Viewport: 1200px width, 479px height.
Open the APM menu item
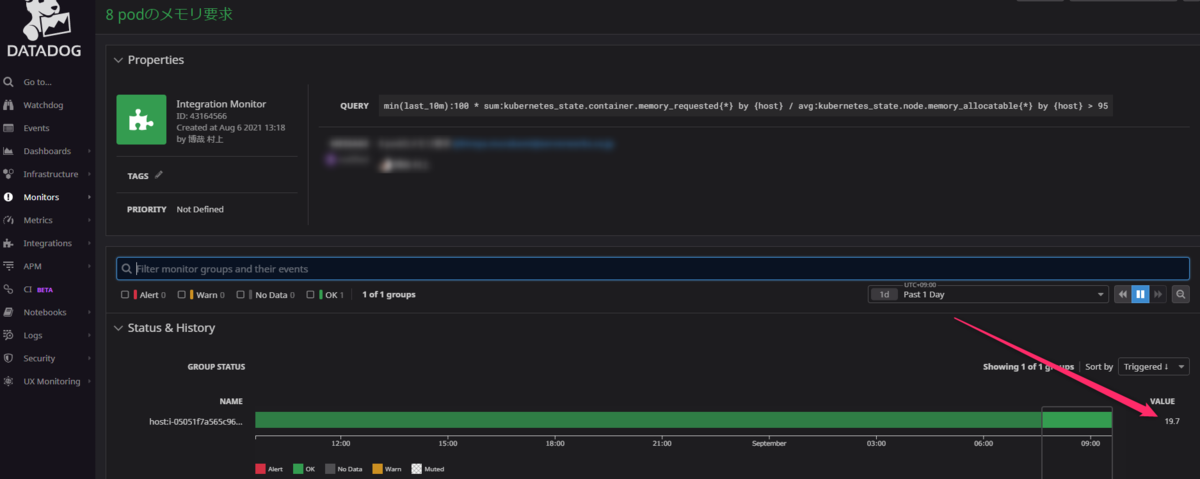33,266
